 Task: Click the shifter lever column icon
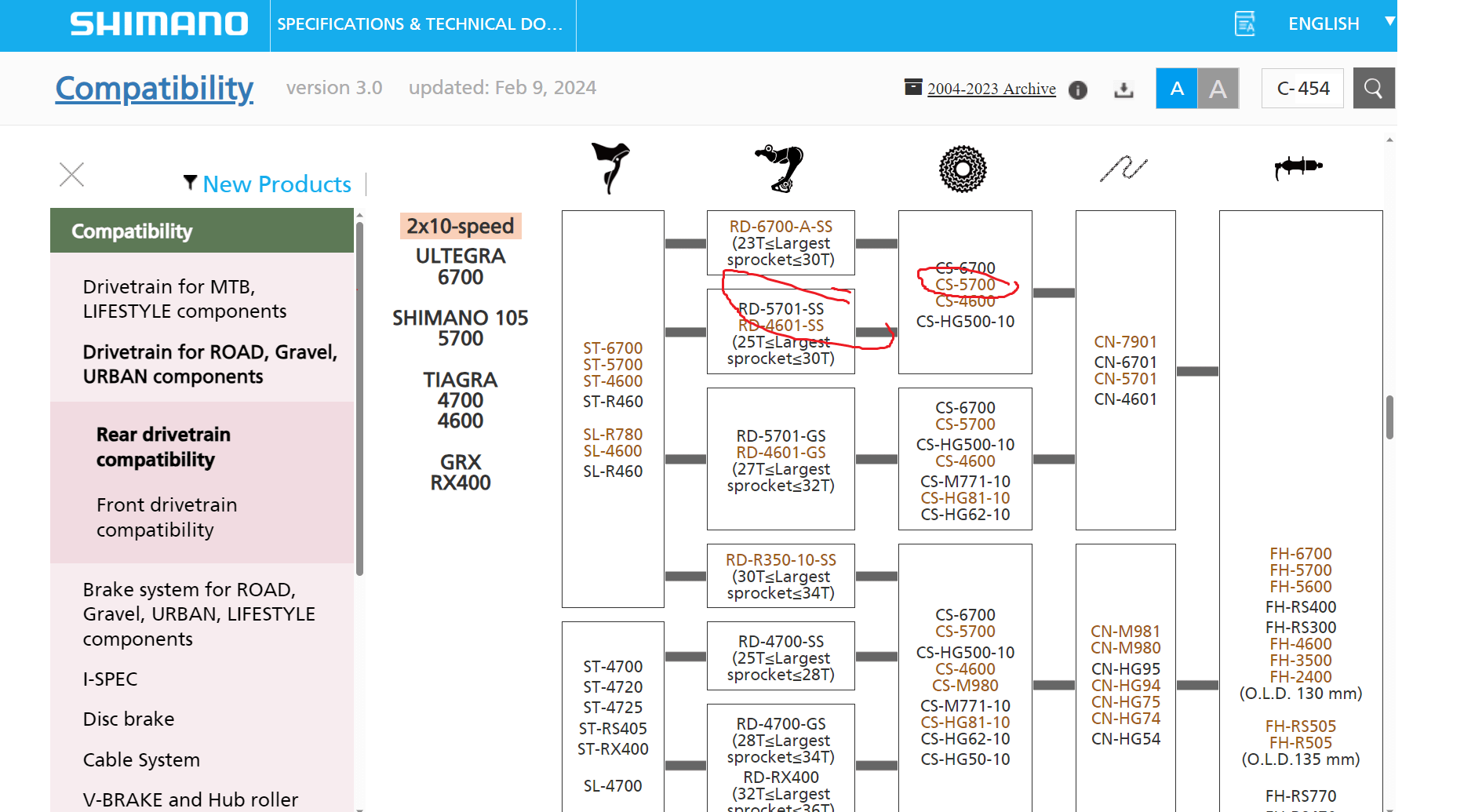[x=611, y=167]
